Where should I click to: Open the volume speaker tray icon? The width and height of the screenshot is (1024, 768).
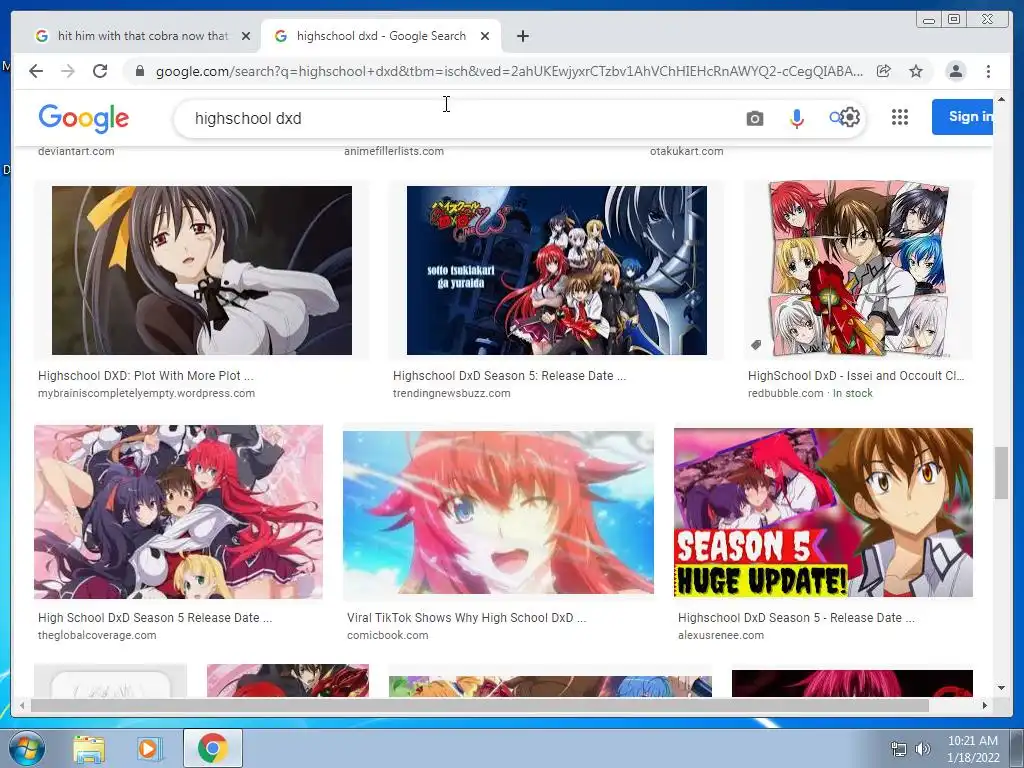coord(923,748)
